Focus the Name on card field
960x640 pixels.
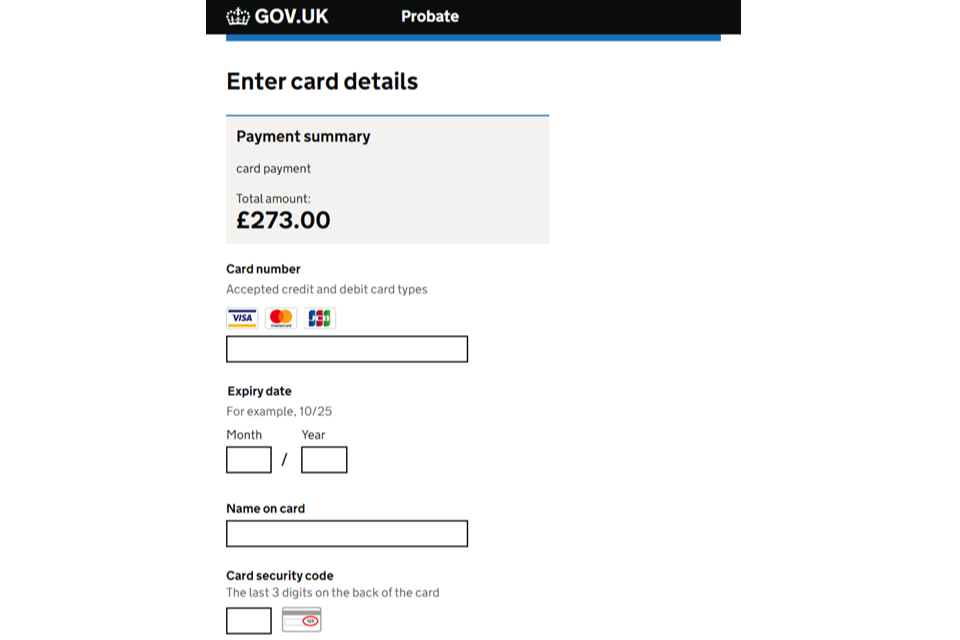coord(347,534)
